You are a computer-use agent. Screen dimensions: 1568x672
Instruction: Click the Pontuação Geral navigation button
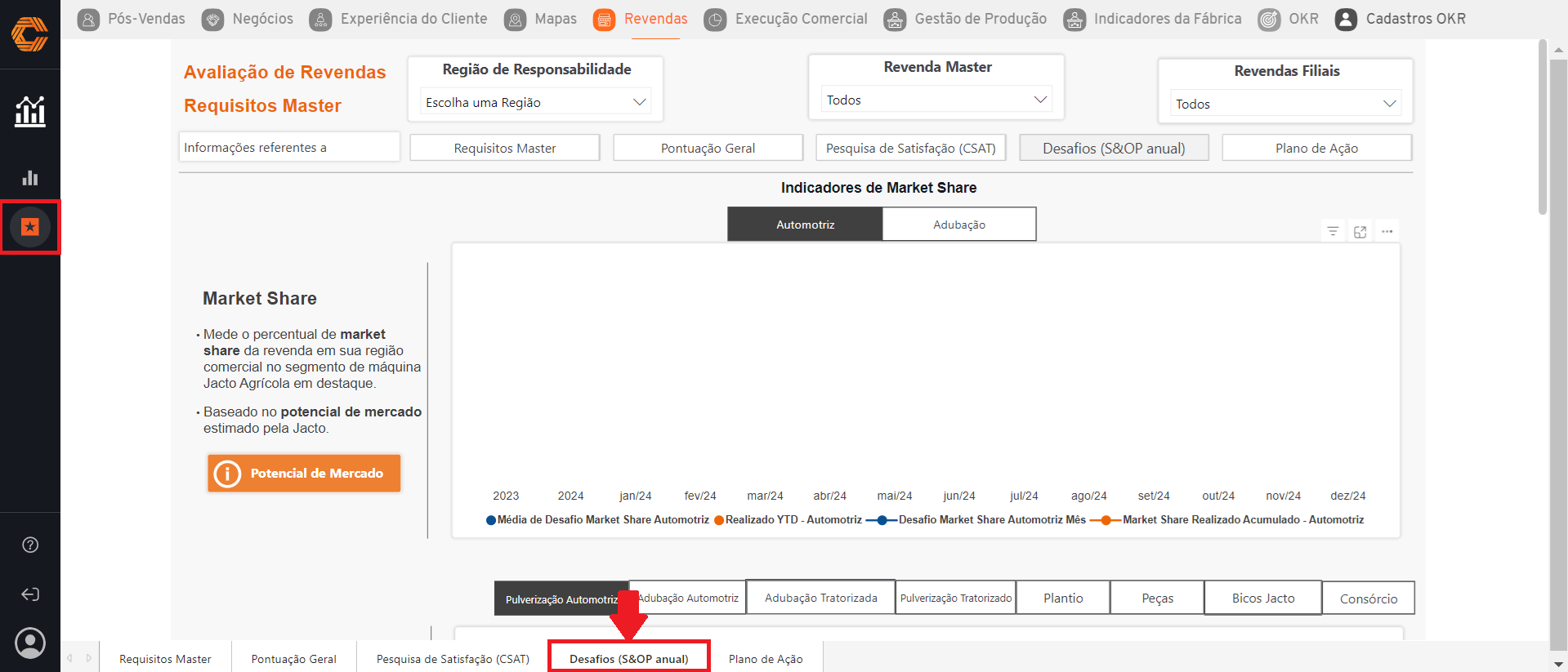point(708,148)
